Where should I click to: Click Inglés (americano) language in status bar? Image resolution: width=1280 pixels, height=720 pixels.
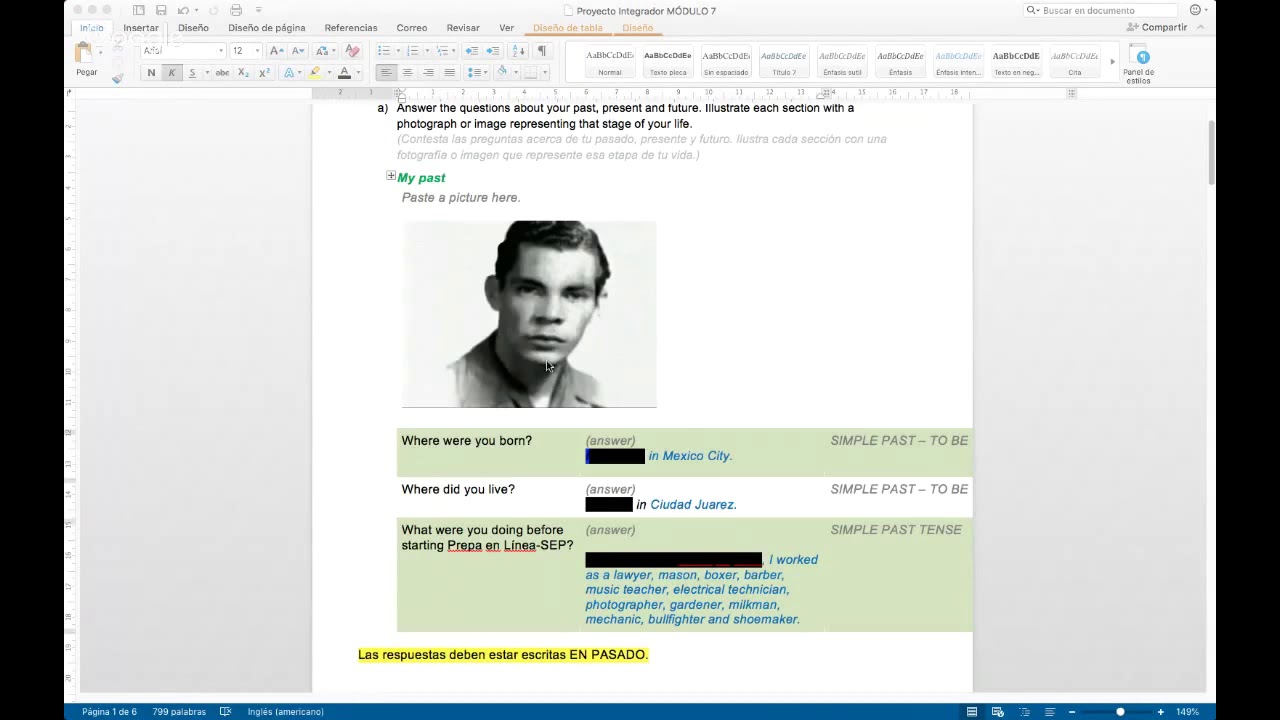285,711
